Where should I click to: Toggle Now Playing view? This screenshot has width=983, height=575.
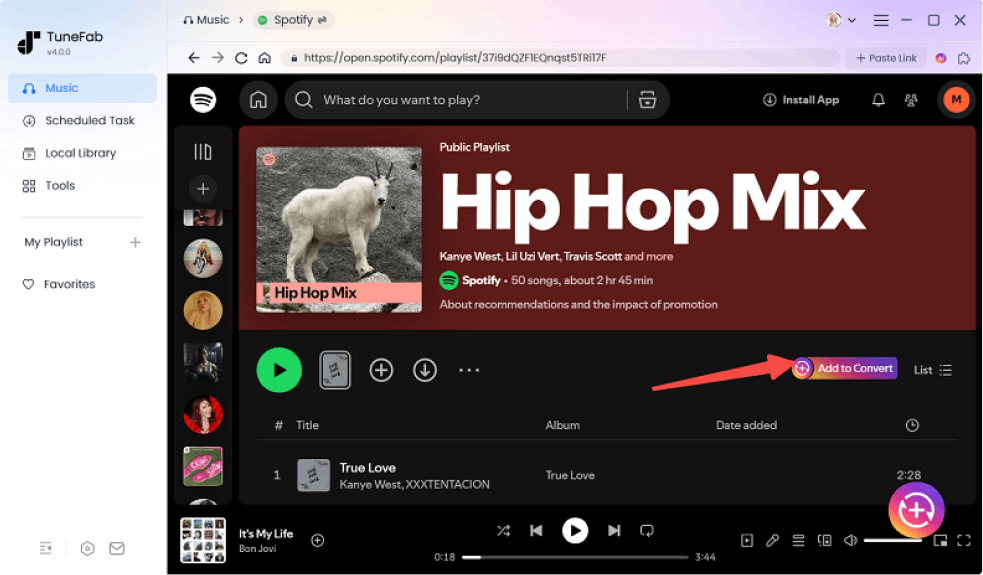coord(747,541)
